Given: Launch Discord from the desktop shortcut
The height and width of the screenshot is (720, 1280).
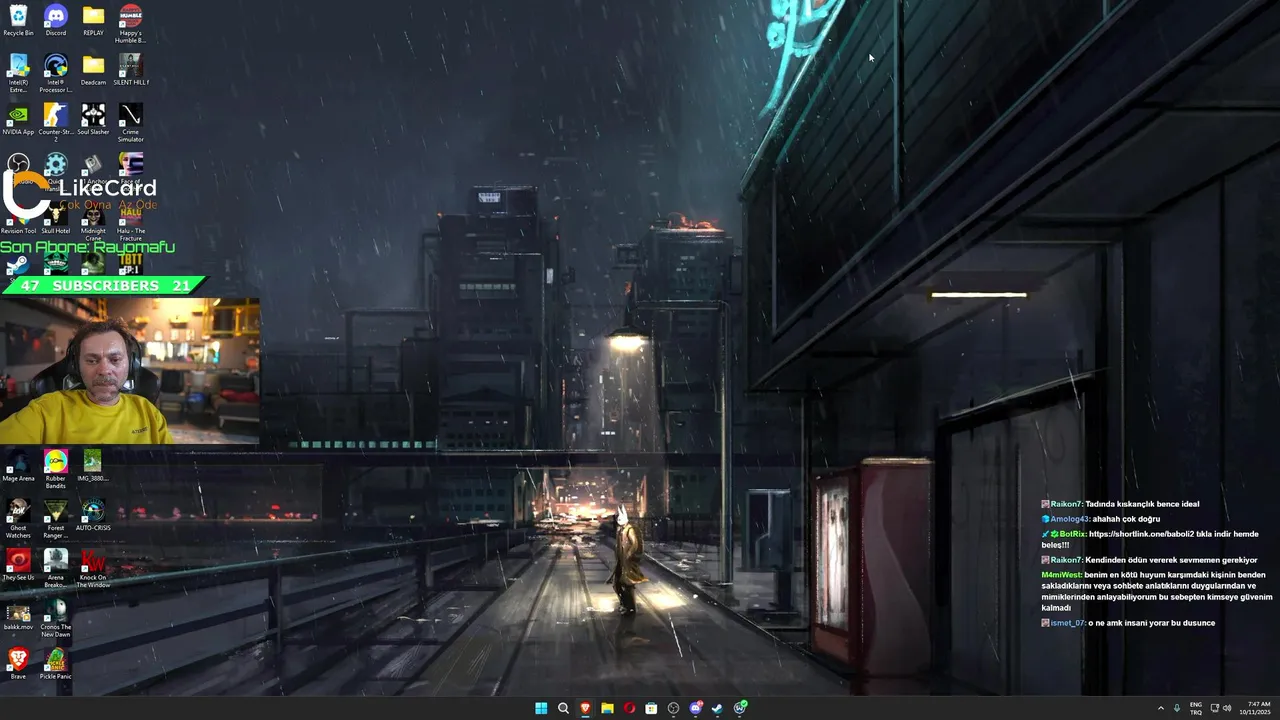Looking at the screenshot, I should [x=56, y=20].
